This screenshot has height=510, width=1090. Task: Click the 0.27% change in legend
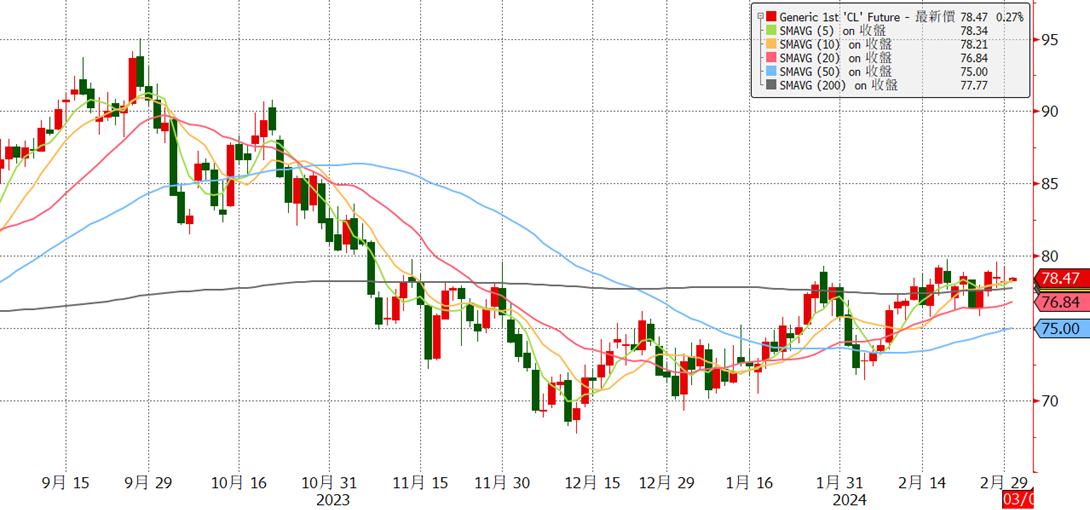[x=1010, y=17]
